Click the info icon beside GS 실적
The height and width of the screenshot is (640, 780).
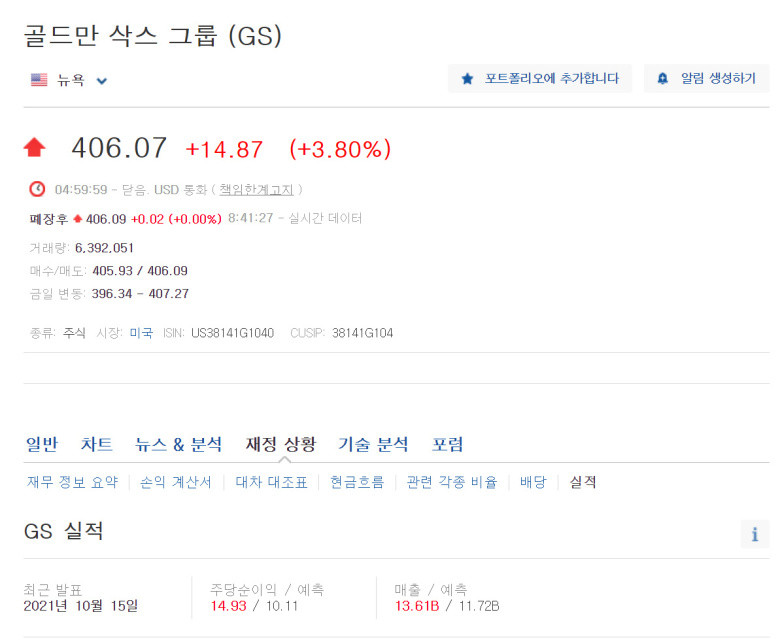click(x=755, y=534)
